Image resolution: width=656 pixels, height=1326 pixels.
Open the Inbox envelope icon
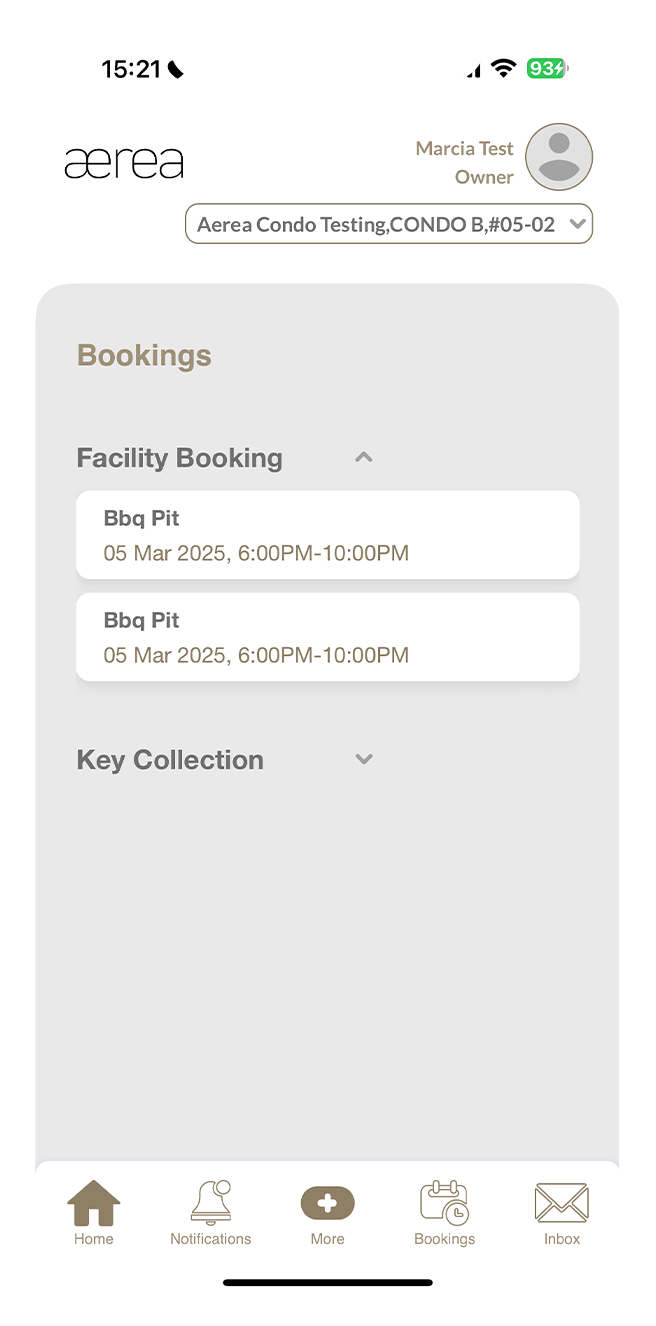[561, 1203]
